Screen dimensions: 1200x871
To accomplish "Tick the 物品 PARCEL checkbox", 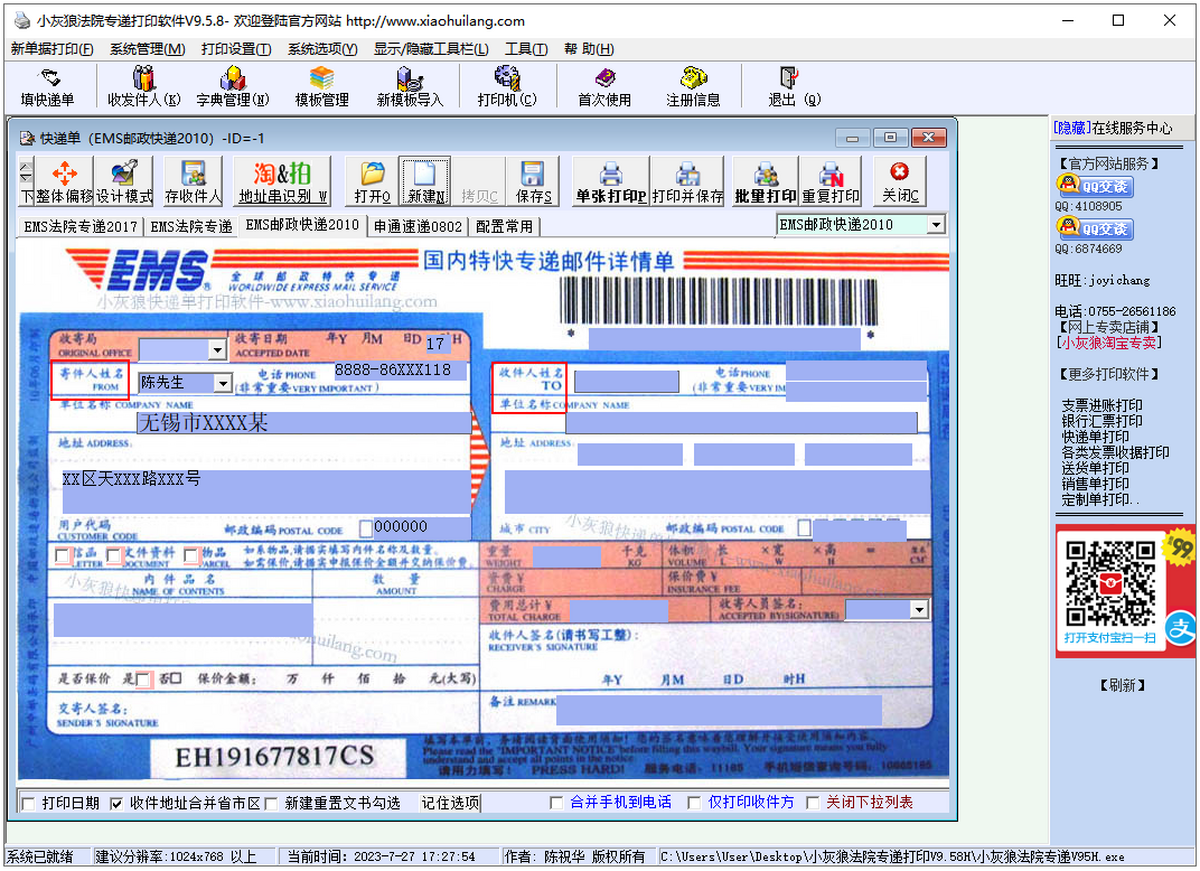I will coord(191,555).
